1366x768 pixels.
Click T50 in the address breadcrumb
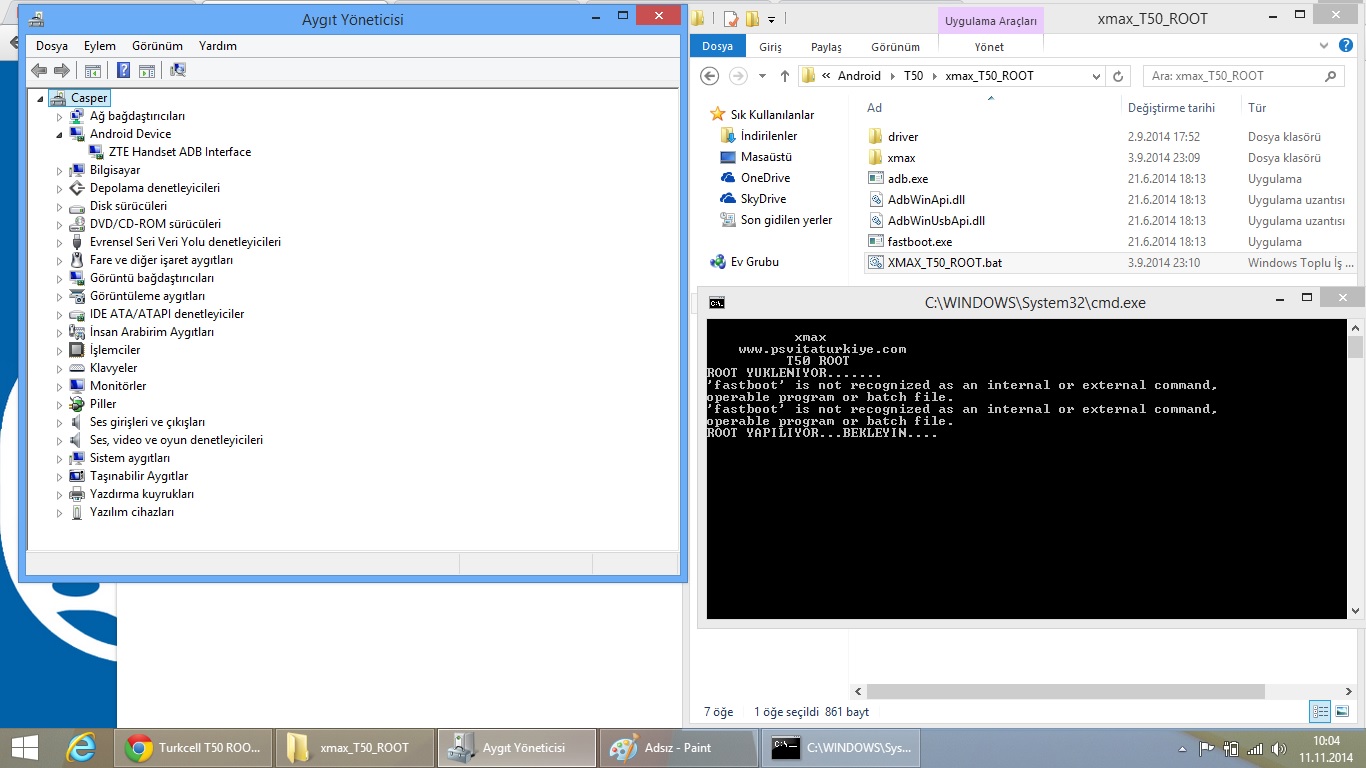pos(913,76)
